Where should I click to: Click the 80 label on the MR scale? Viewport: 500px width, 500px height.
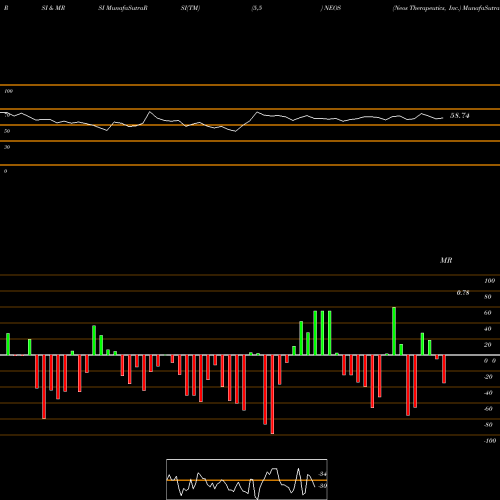click(488, 297)
